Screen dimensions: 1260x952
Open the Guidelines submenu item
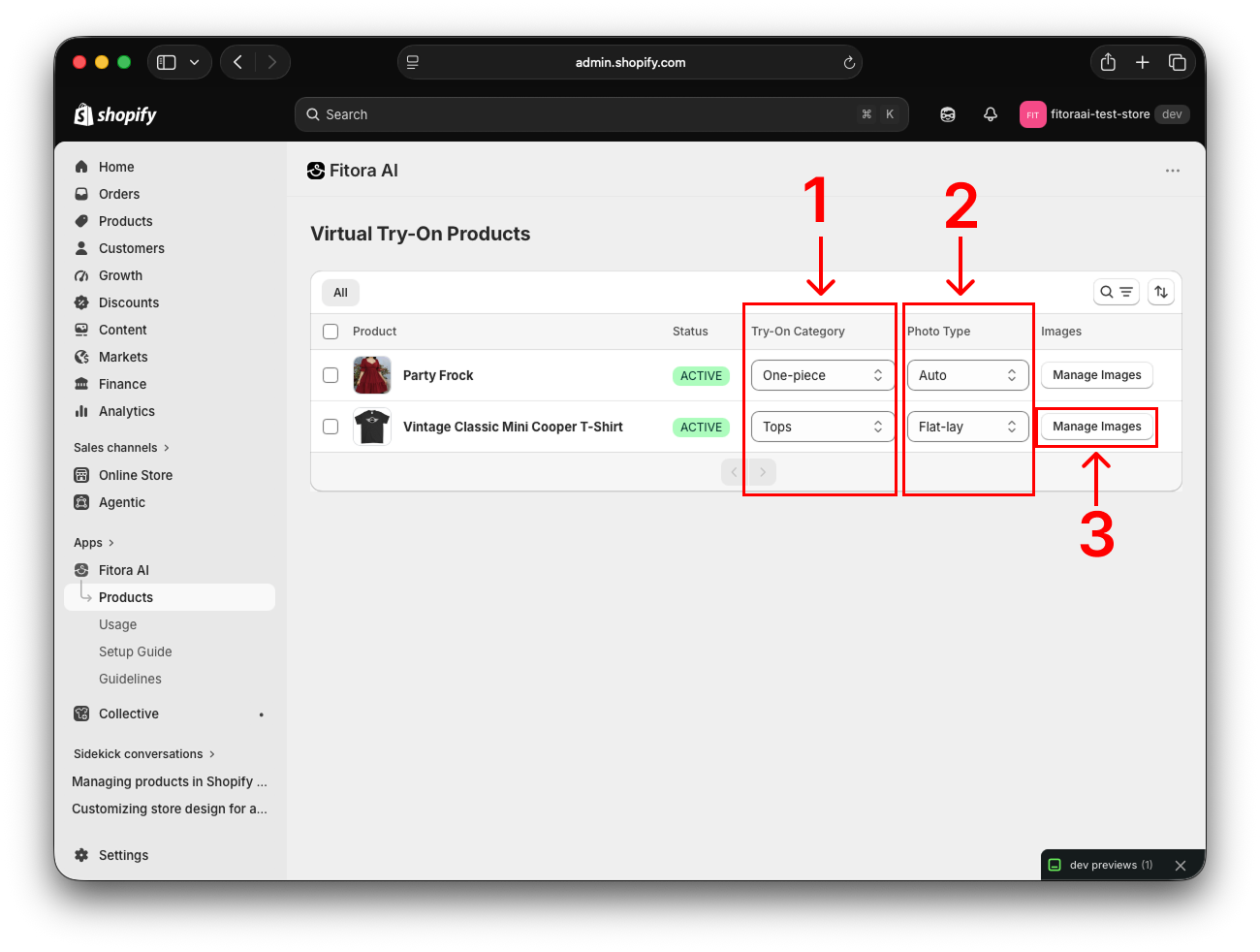(130, 679)
